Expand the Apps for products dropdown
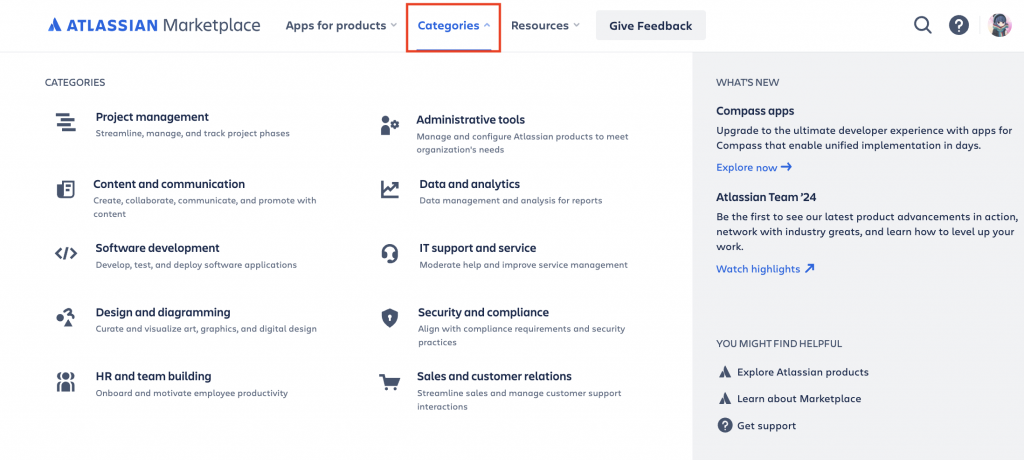1024x460 pixels. click(x=341, y=26)
